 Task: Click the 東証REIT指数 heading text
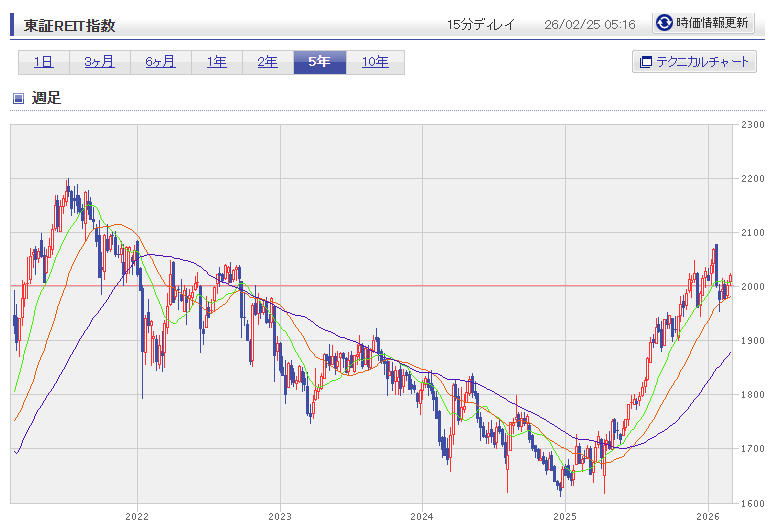[x=70, y=25]
